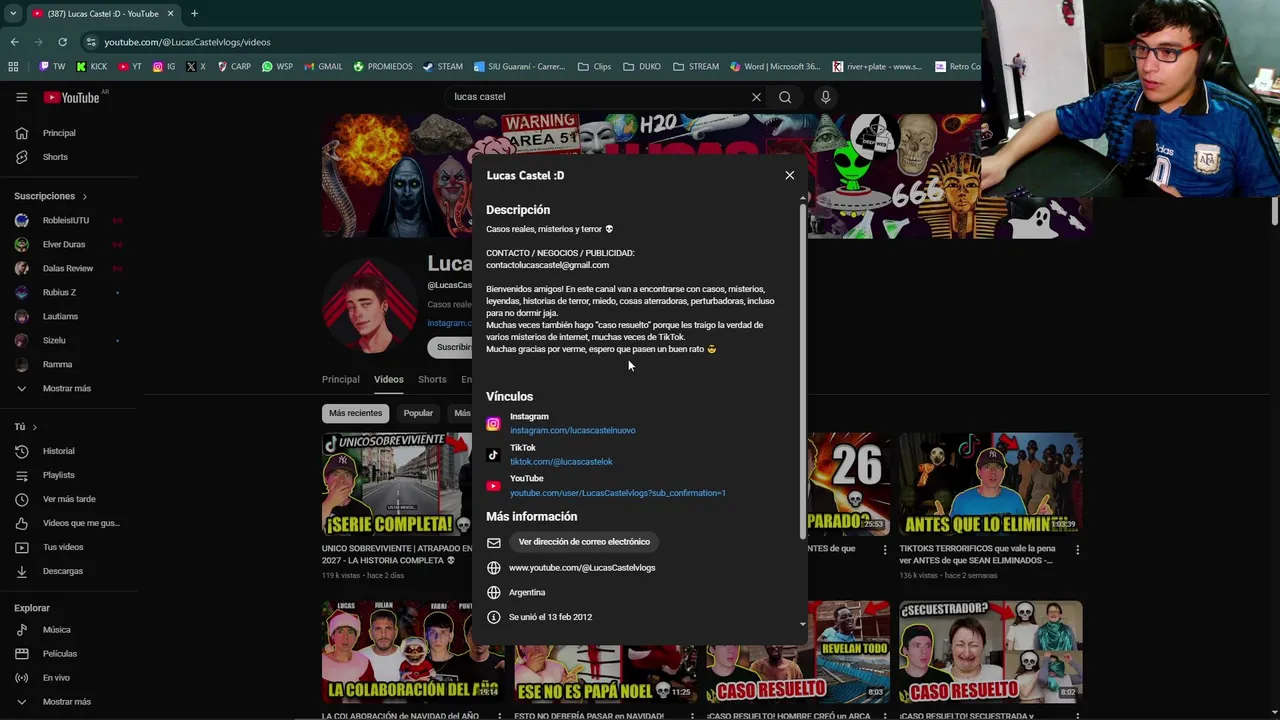Filter videos by Popular

[x=418, y=413]
